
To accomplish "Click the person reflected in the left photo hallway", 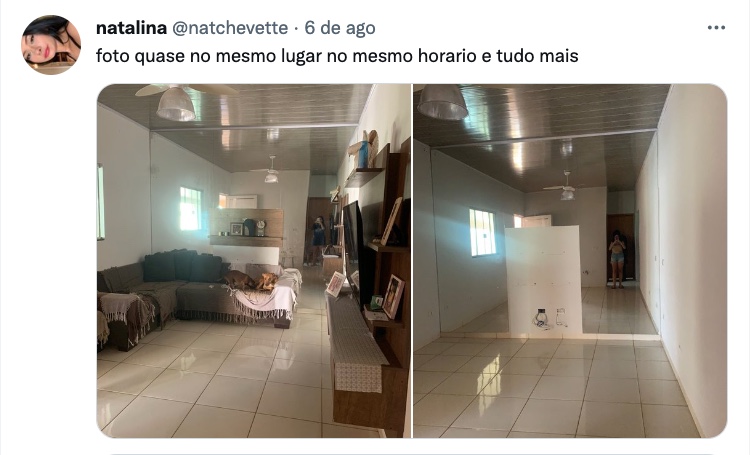I will click(318, 240).
